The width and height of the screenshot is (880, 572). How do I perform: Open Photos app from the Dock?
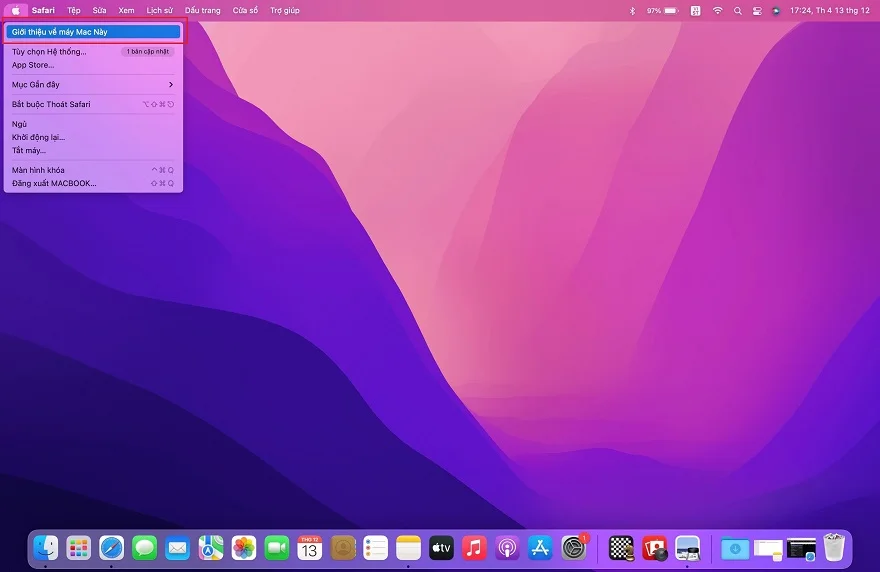point(244,547)
